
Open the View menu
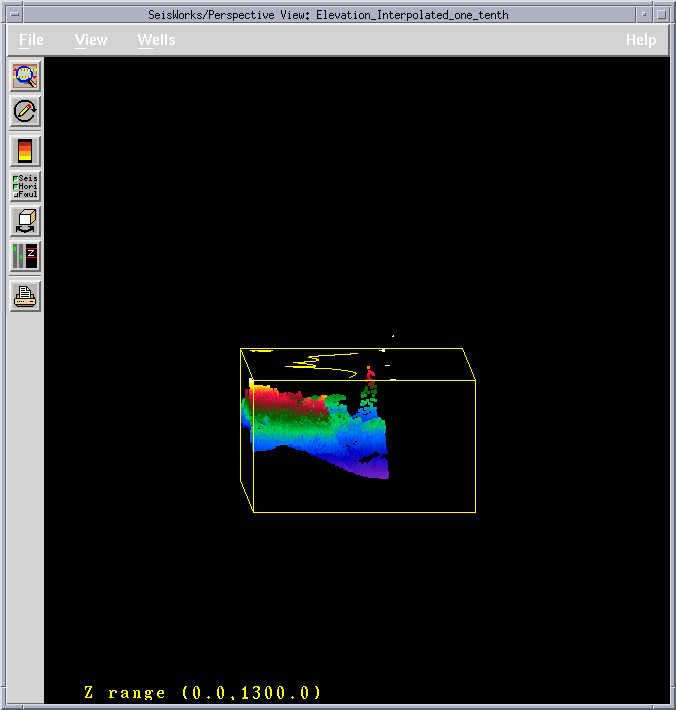click(91, 40)
